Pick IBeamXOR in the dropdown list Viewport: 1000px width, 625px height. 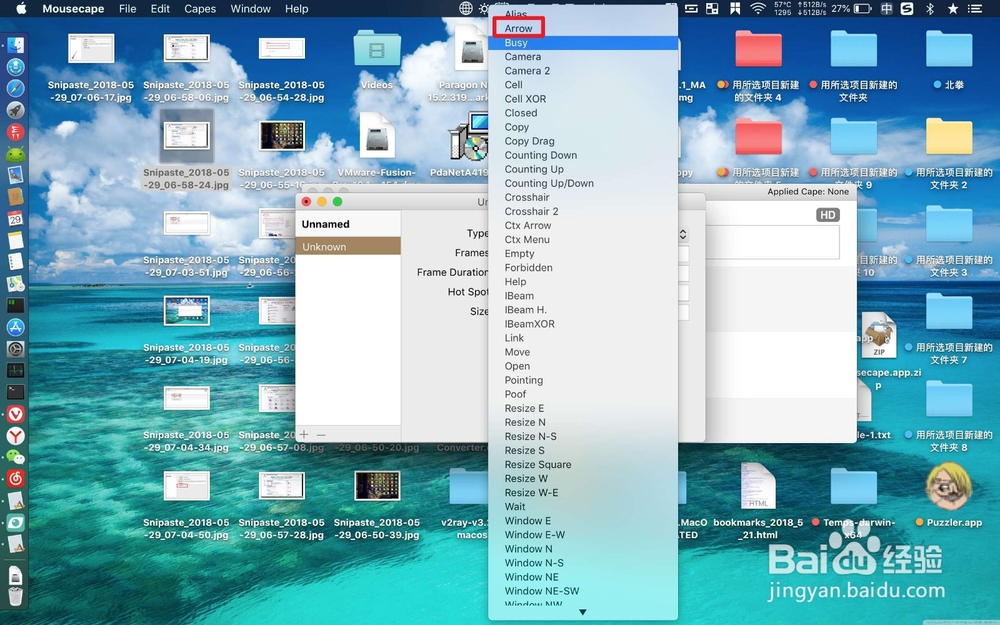[x=582, y=323]
